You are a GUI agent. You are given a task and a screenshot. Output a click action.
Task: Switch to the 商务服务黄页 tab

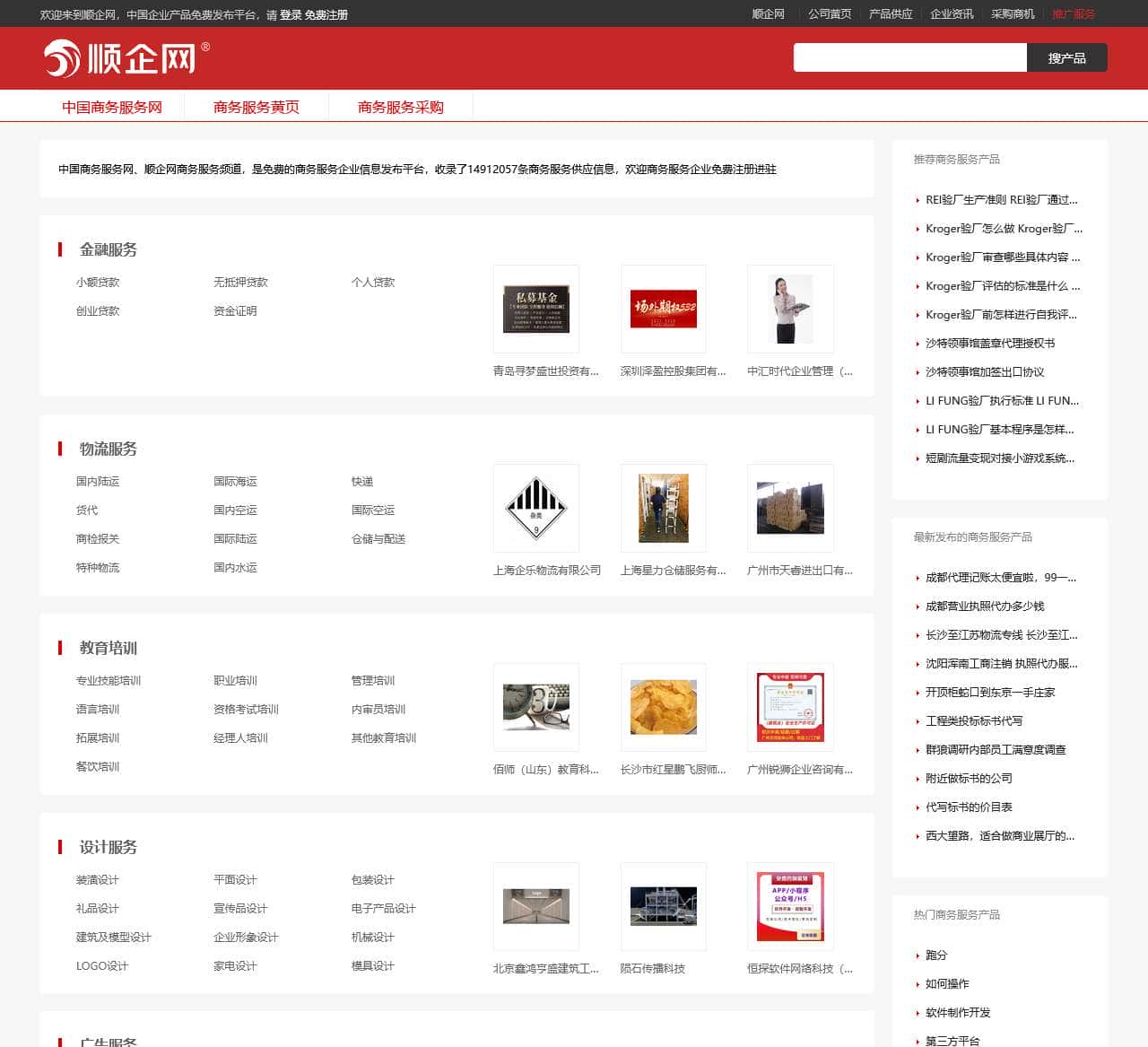pyautogui.click(x=257, y=105)
